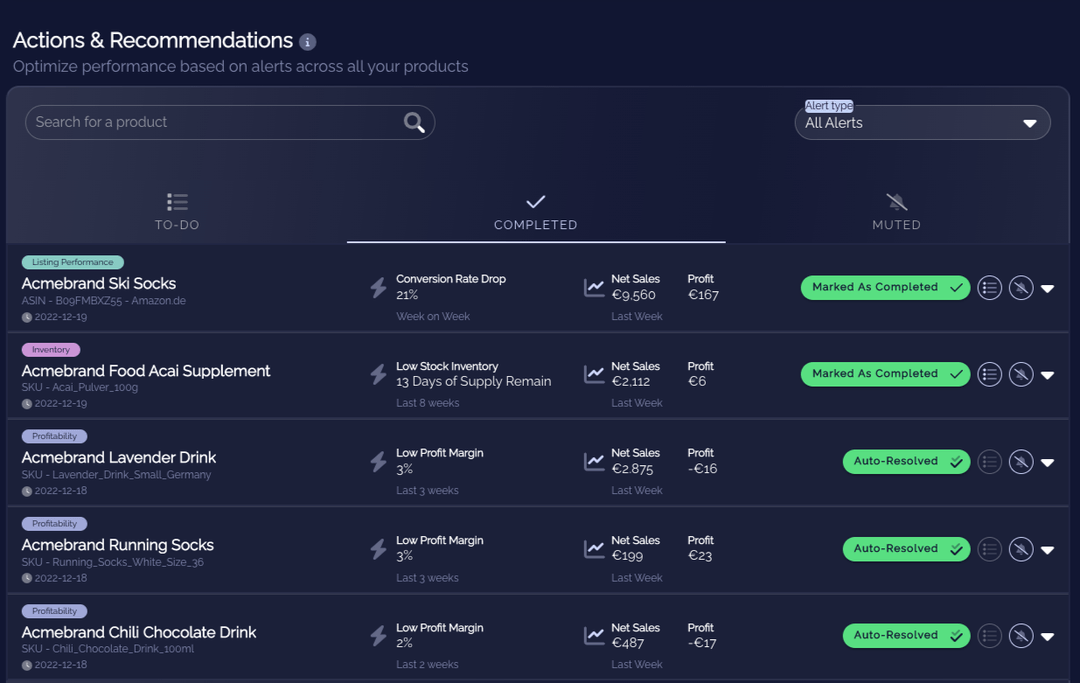Open the list icon for Running Socks row
Screen dimensions: 1080x683
989,549
